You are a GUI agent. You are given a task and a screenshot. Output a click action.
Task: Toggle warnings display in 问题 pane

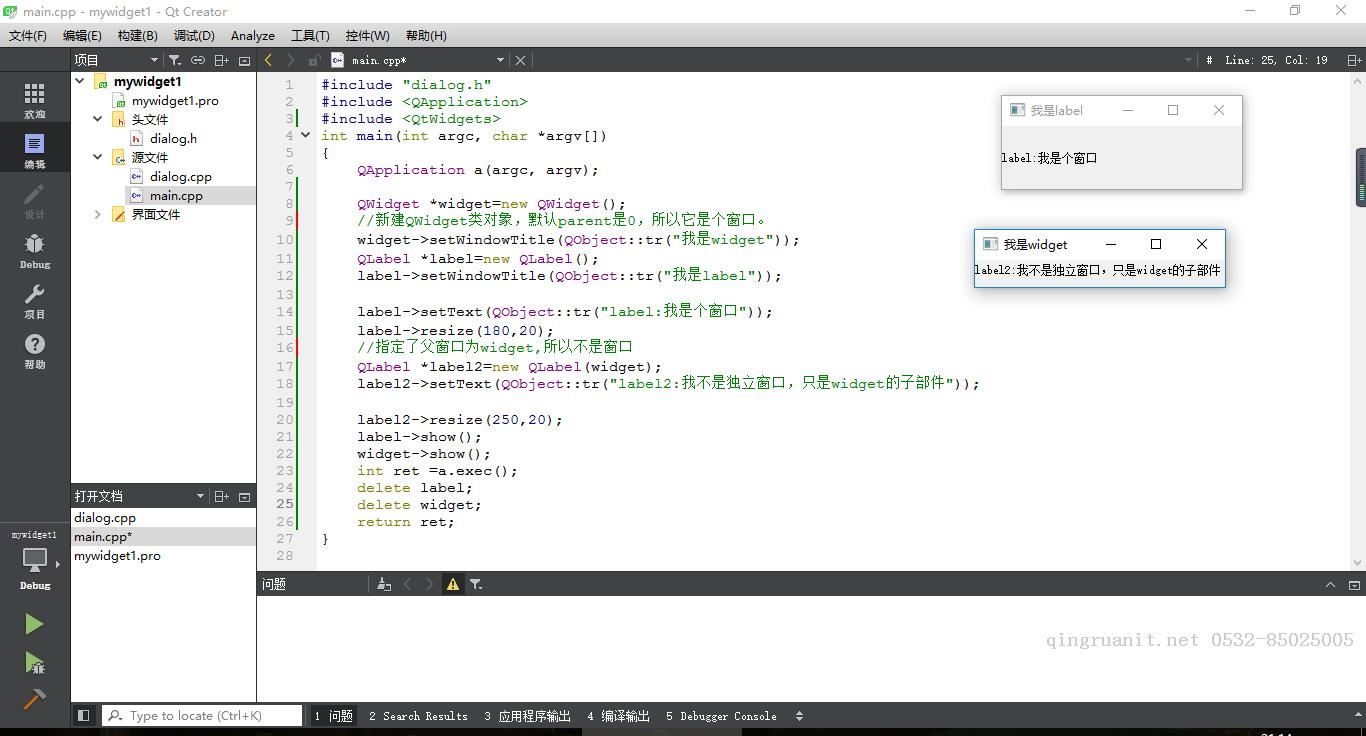(453, 584)
